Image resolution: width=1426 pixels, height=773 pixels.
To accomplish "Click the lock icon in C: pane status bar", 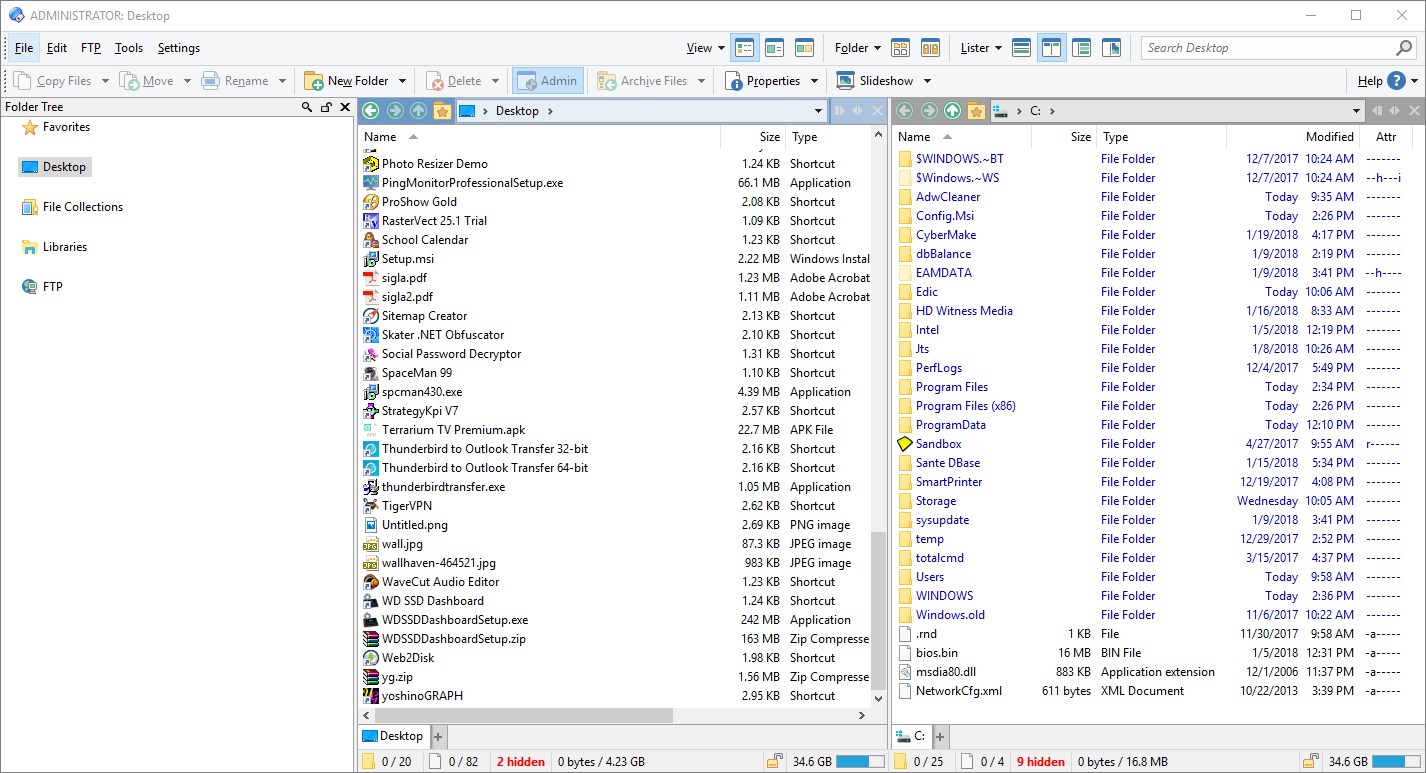I will tap(1311, 762).
